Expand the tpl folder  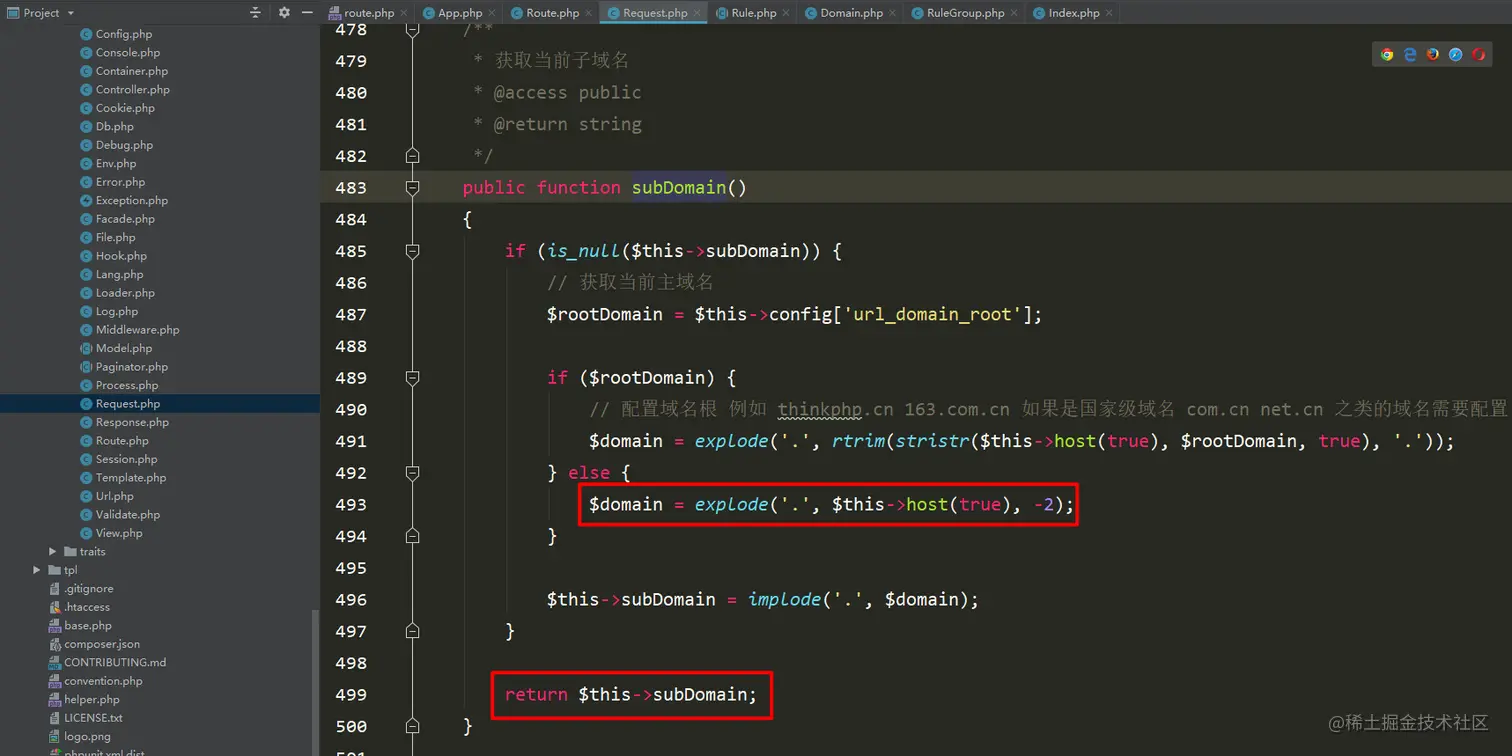tap(37, 570)
